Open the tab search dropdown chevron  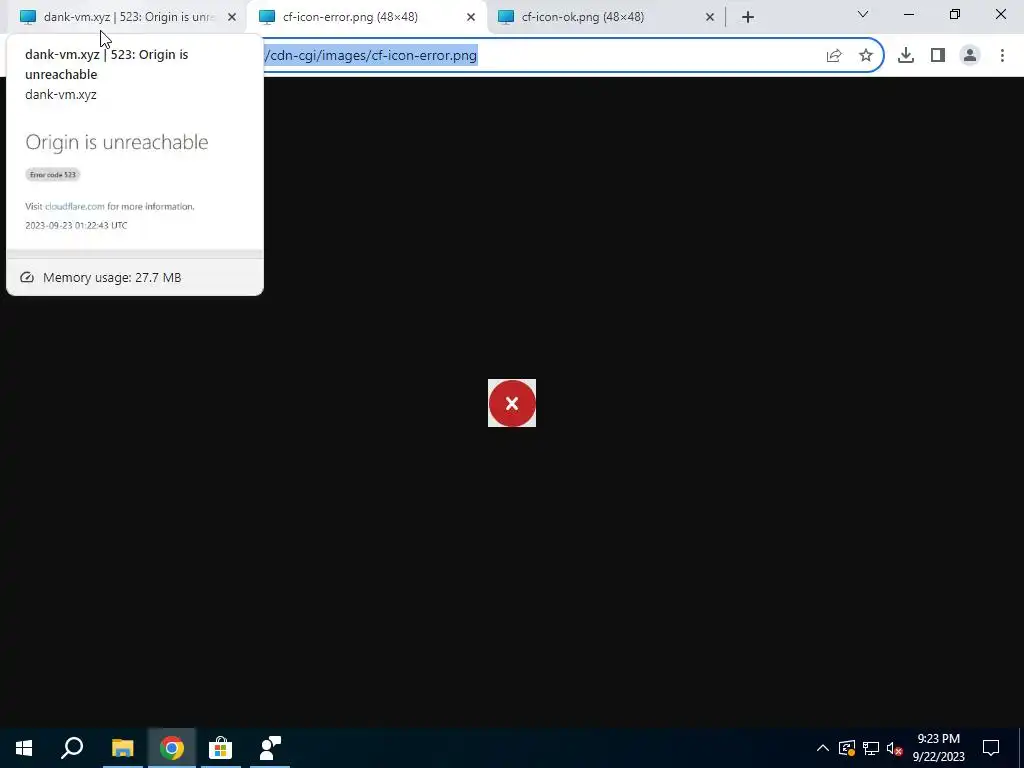click(863, 14)
